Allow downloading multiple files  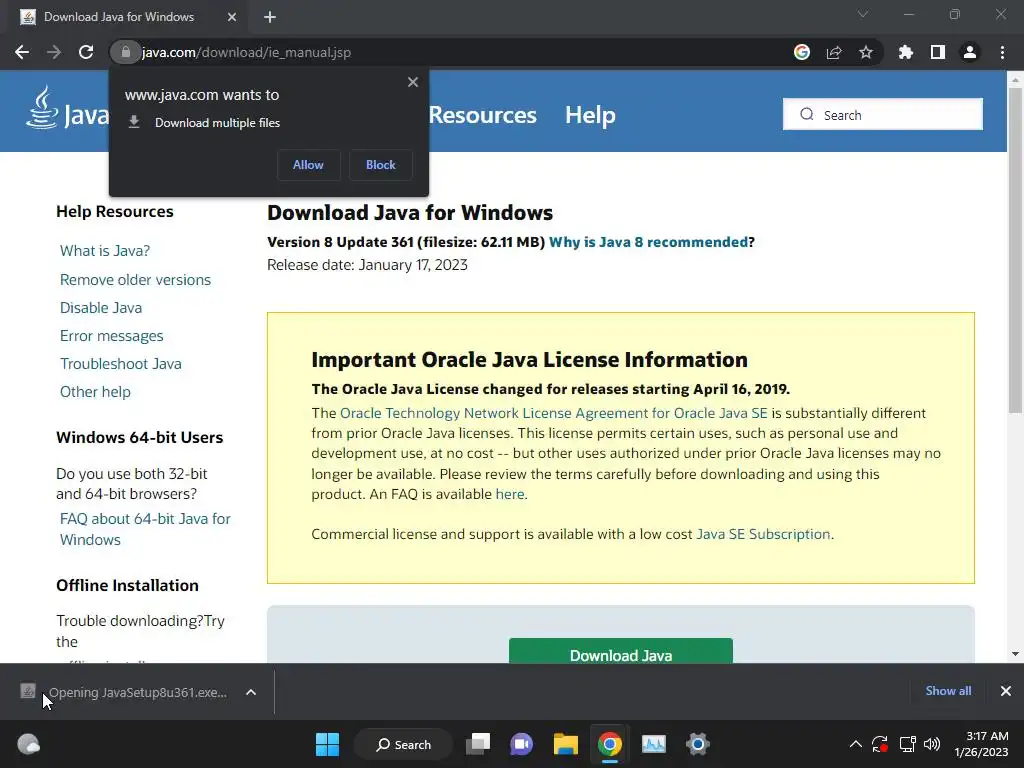308,165
